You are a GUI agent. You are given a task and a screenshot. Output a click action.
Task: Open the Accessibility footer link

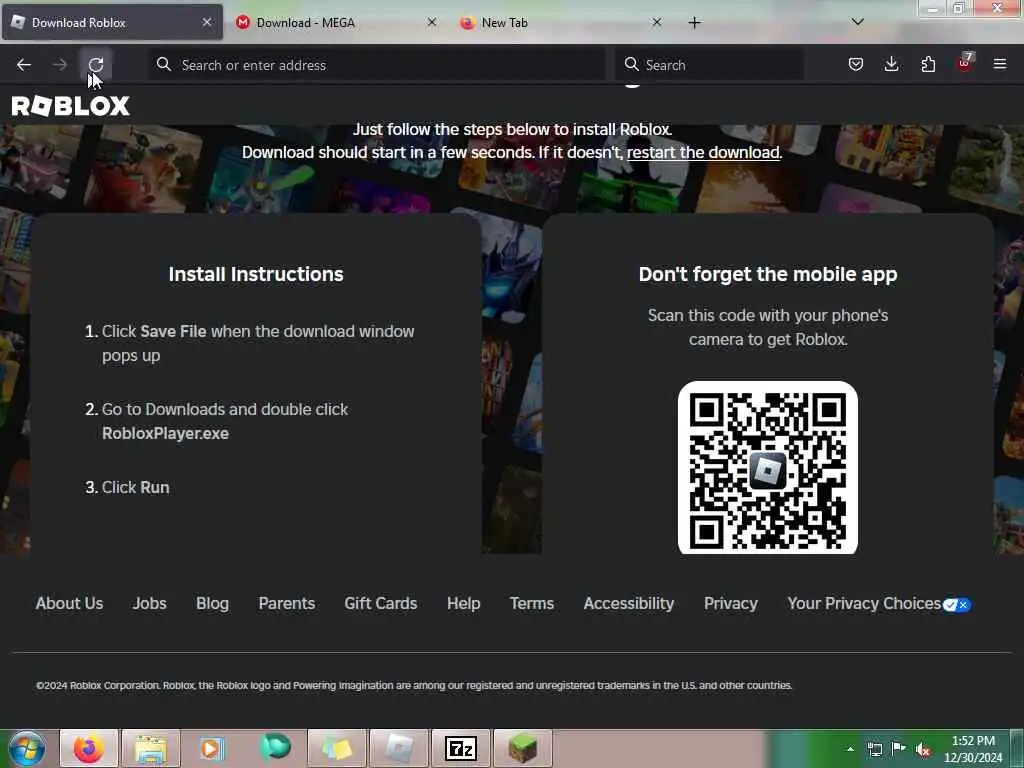[x=629, y=603]
